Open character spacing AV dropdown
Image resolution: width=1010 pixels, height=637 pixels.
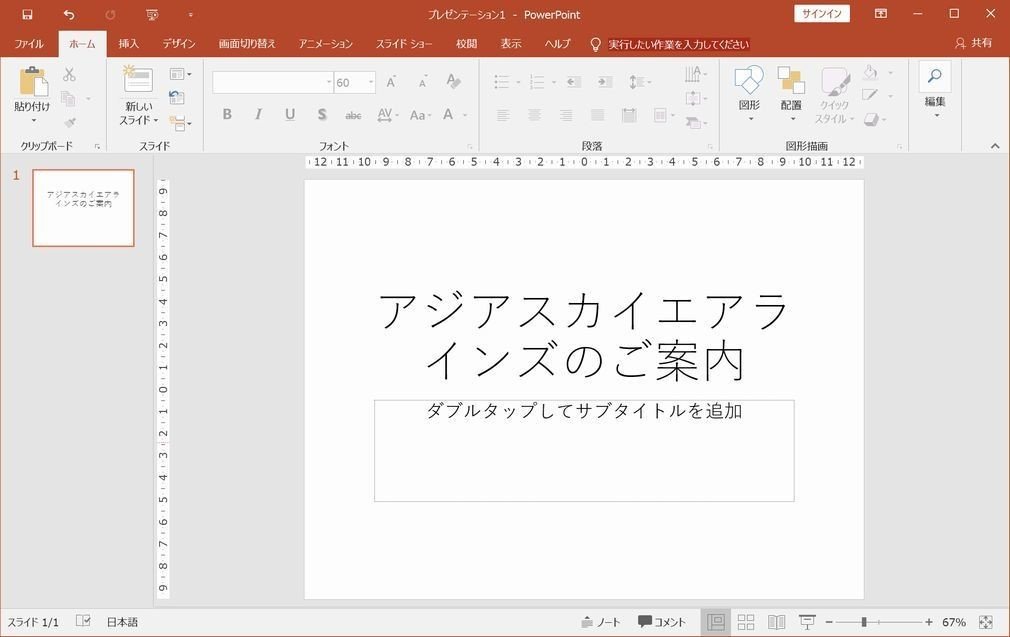coord(388,115)
